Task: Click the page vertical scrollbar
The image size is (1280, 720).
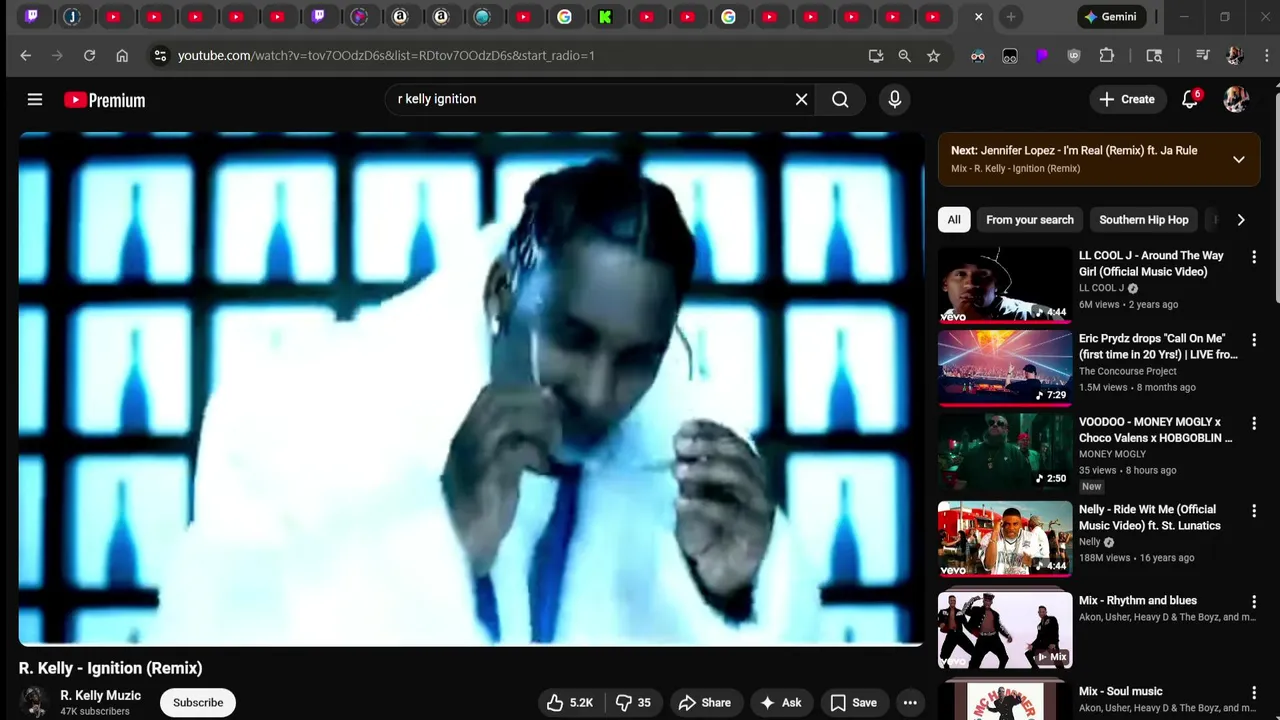Action: click(x=1276, y=200)
